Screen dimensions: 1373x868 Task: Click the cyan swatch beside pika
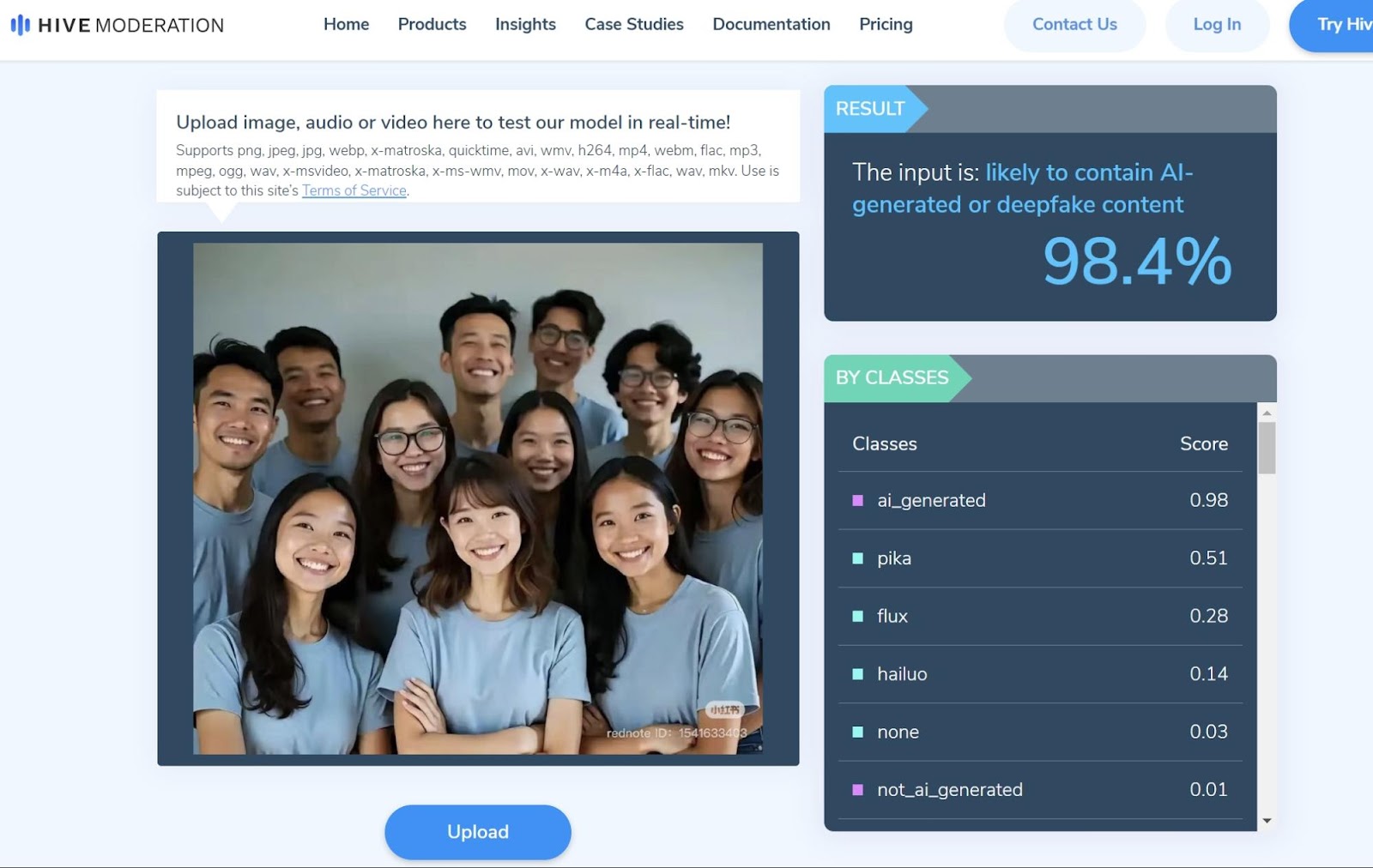click(x=857, y=558)
